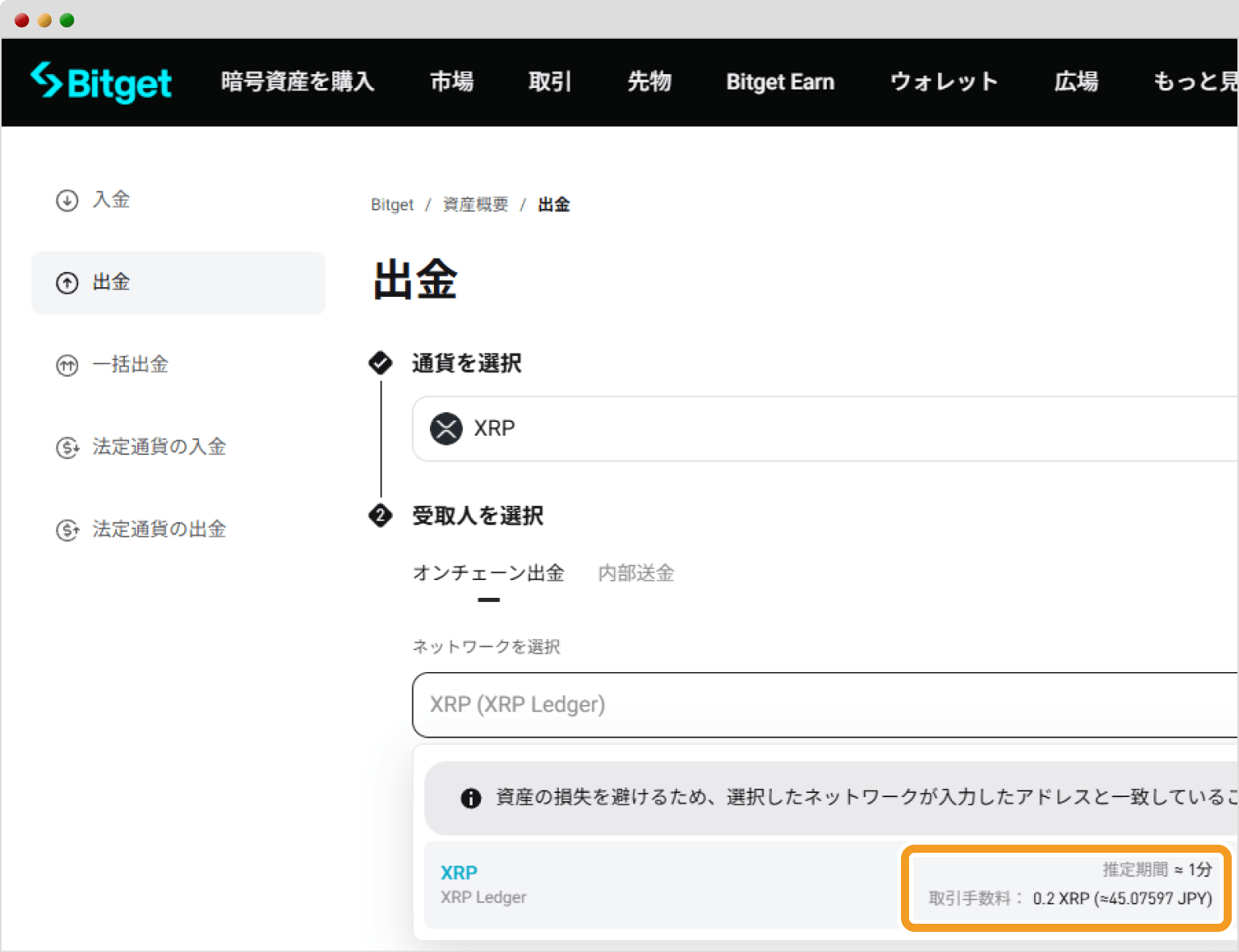Click the info icon in the warning banner

[471, 798]
